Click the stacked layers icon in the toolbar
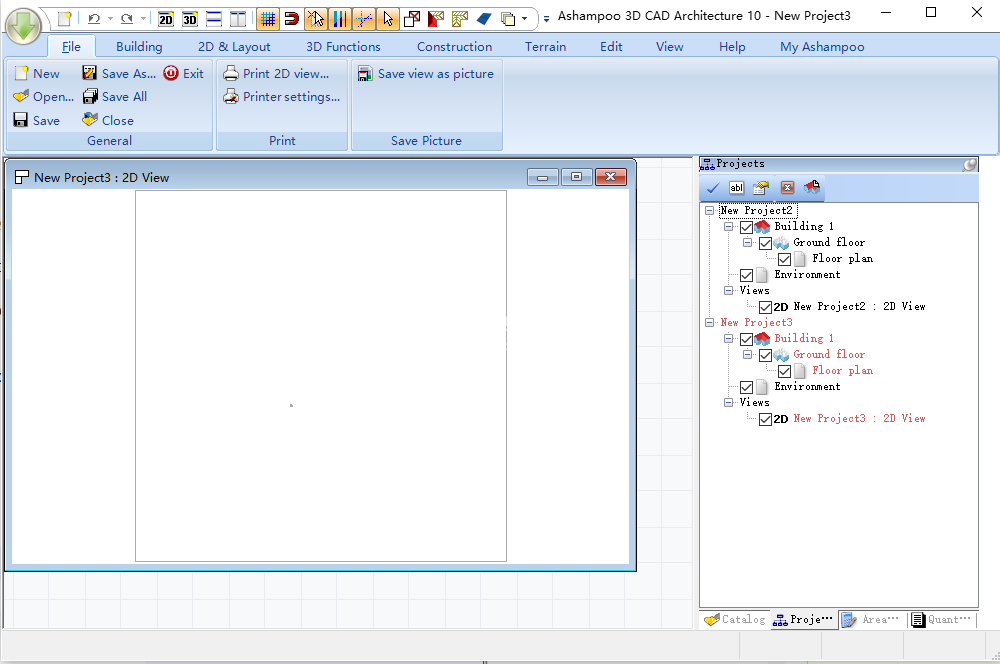Image resolution: width=1000 pixels, height=664 pixels. (508, 19)
